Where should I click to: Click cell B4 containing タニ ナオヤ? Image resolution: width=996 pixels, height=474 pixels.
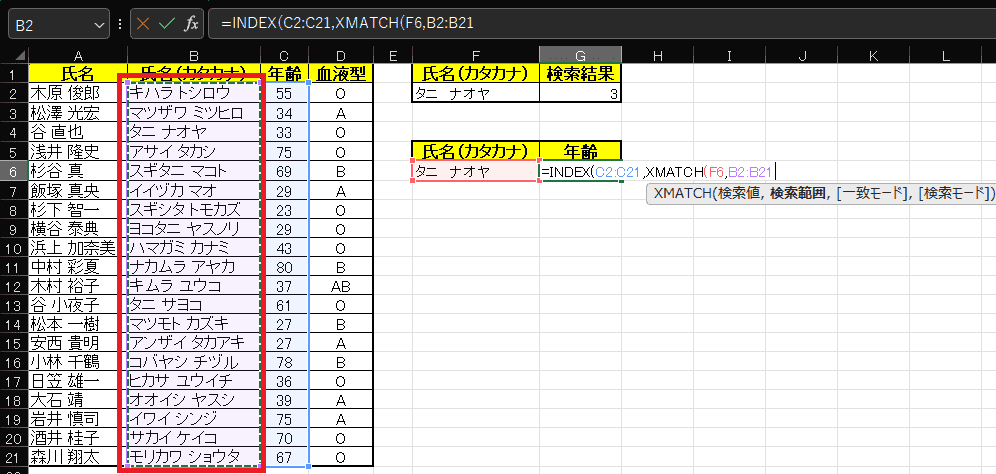[190, 132]
